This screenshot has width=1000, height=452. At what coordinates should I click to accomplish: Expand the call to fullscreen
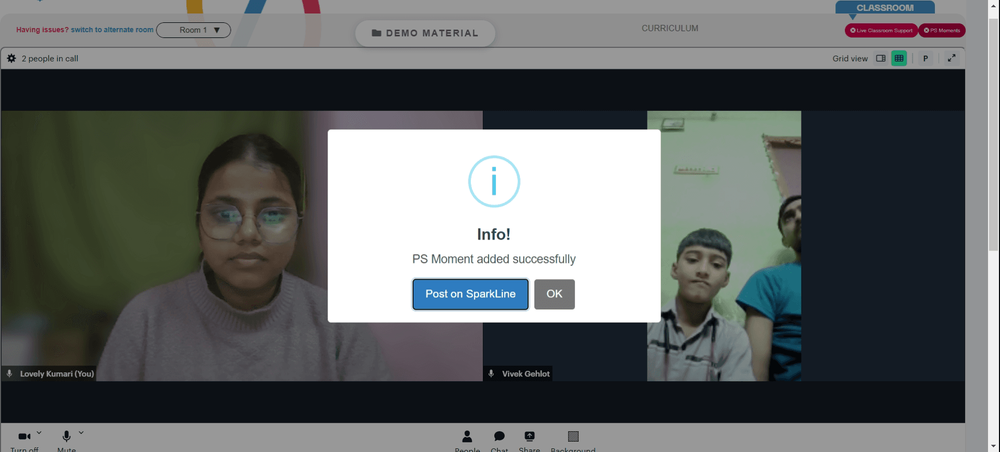(952, 58)
